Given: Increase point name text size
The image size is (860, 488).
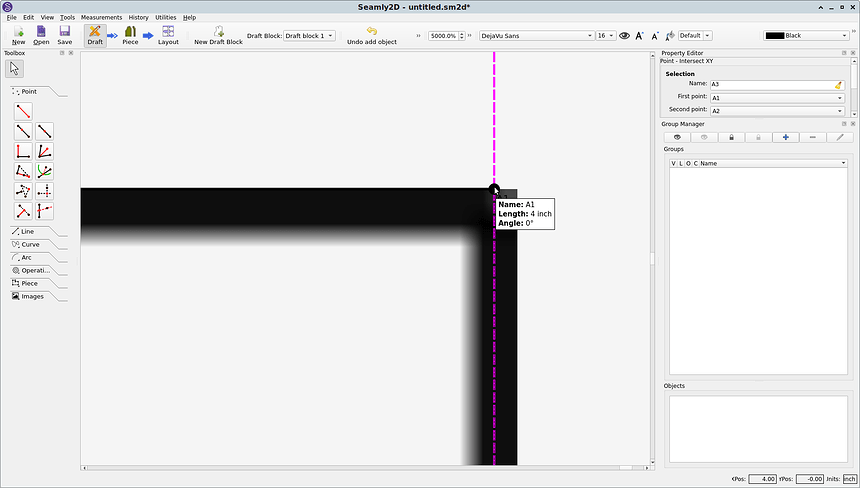Looking at the screenshot, I should pyautogui.click(x=639, y=36).
